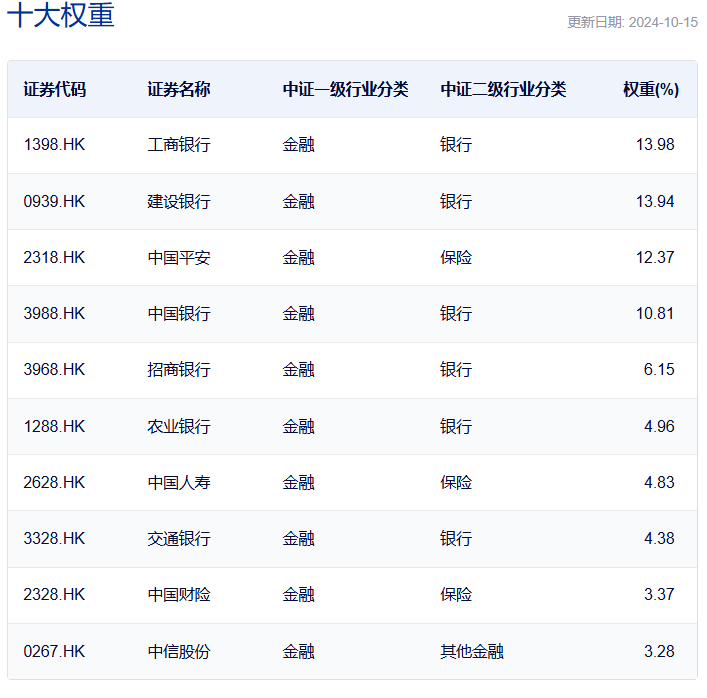Click 金融 in the 中国银行 row
707x698 pixels.
point(298,313)
